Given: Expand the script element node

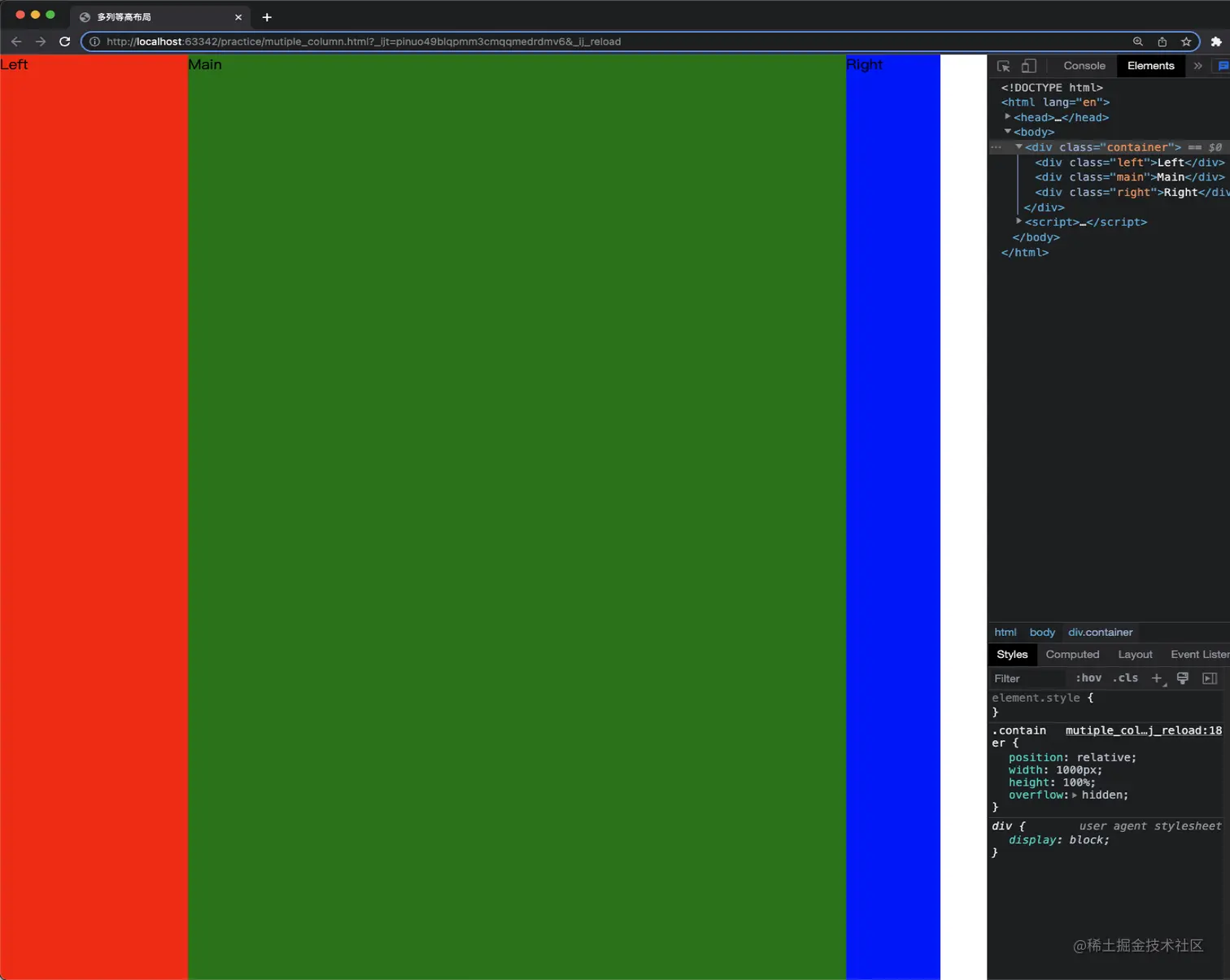Looking at the screenshot, I should (x=1018, y=221).
